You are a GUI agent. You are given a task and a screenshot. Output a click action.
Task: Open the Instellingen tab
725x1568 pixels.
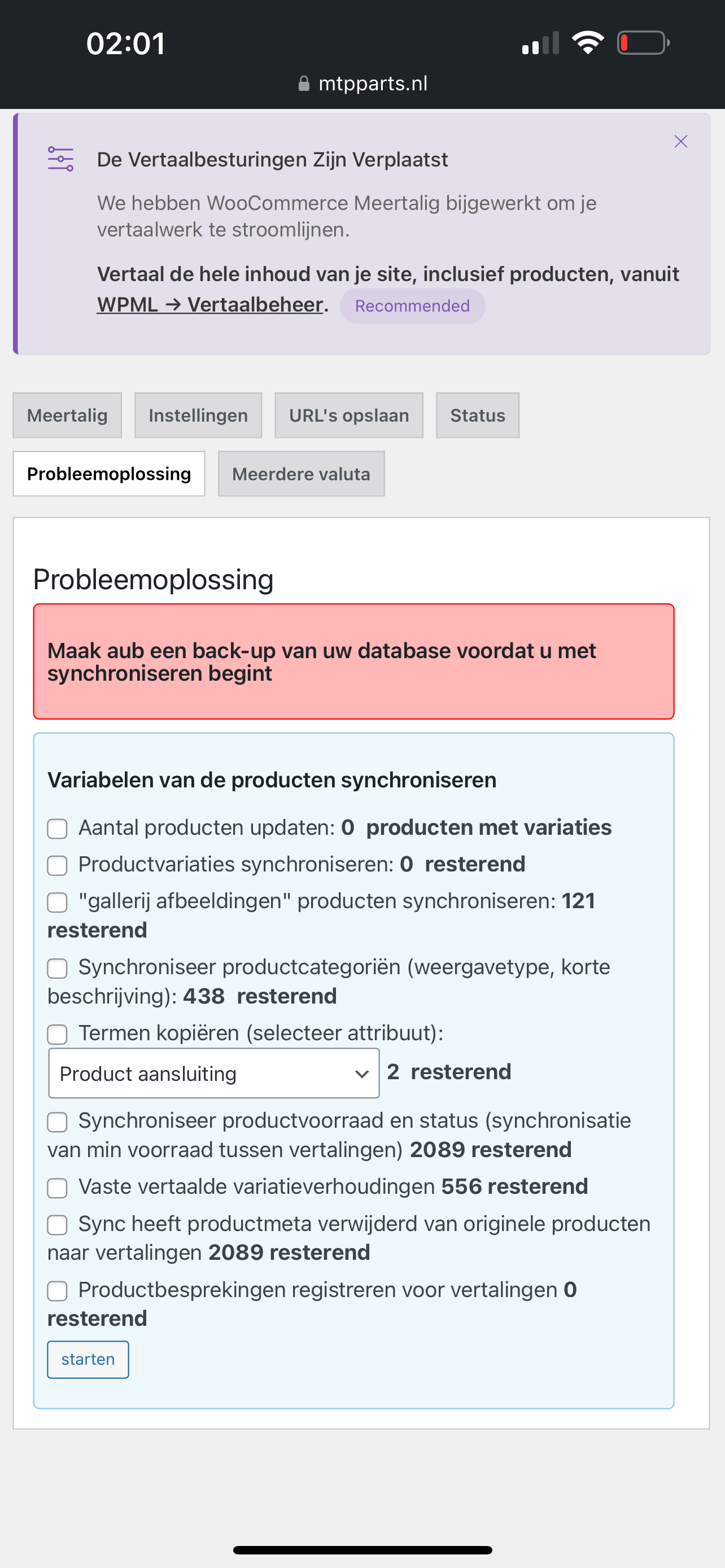tap(198, 415)
